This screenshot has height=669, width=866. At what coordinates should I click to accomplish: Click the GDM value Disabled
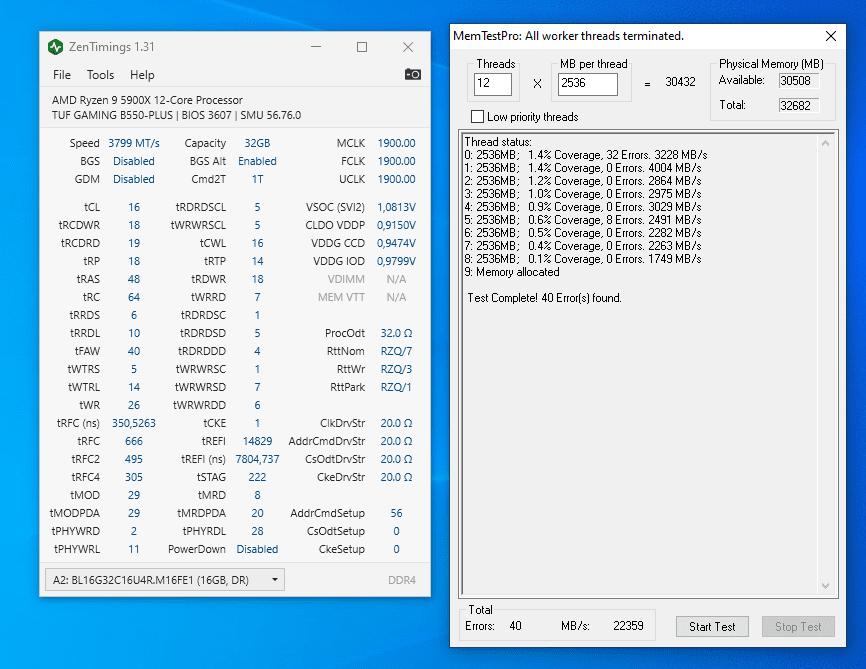click(134, 179)
